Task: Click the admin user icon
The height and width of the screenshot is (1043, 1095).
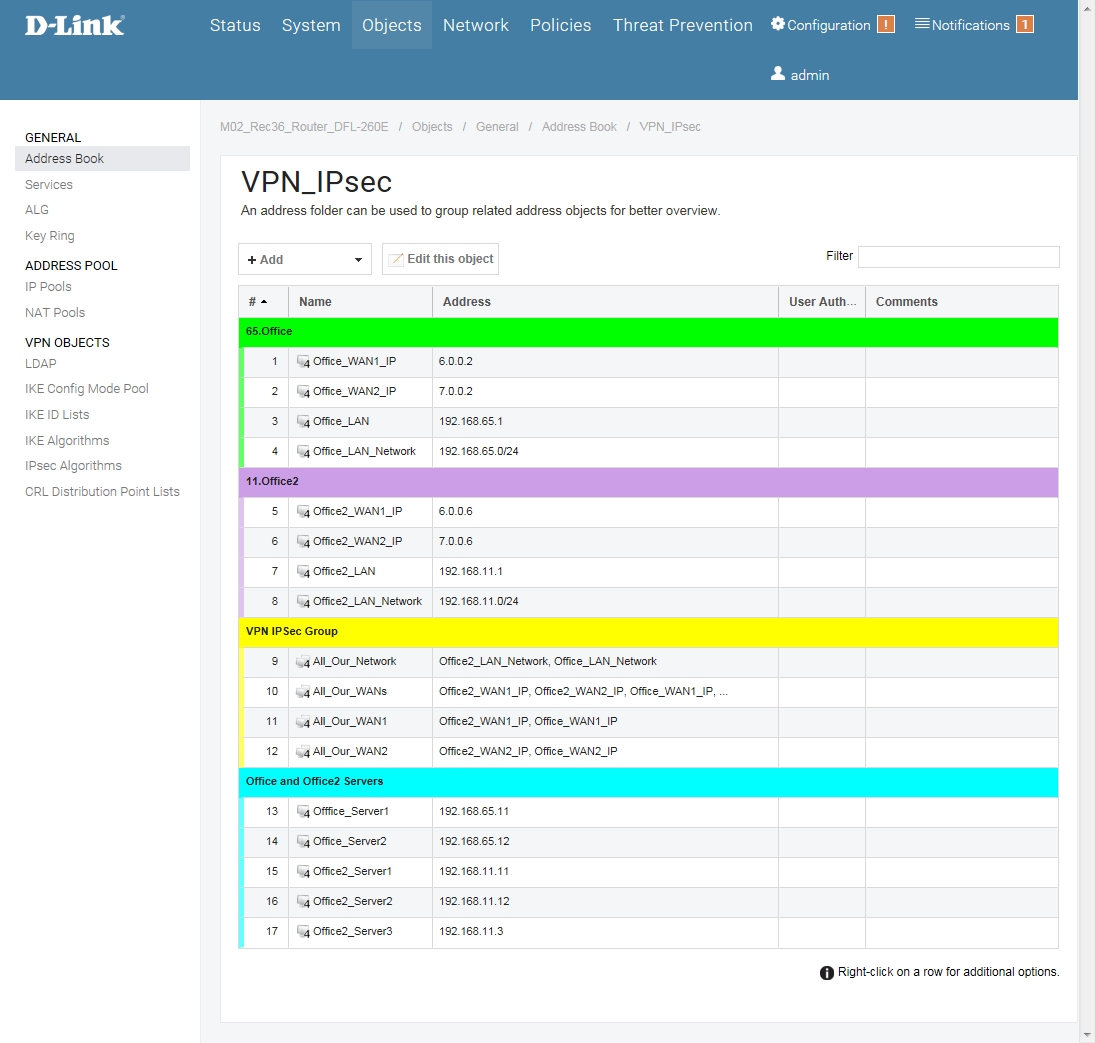Action: (778, 74)
